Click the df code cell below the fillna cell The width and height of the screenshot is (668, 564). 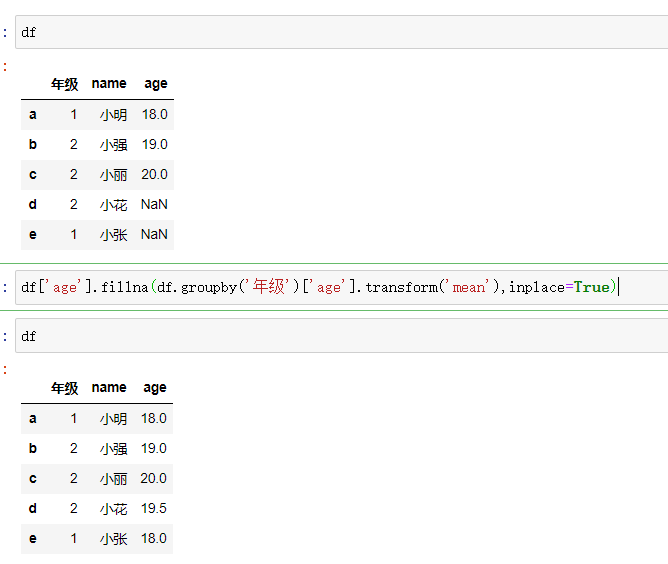pyautogui.click(x=342, y=336)
